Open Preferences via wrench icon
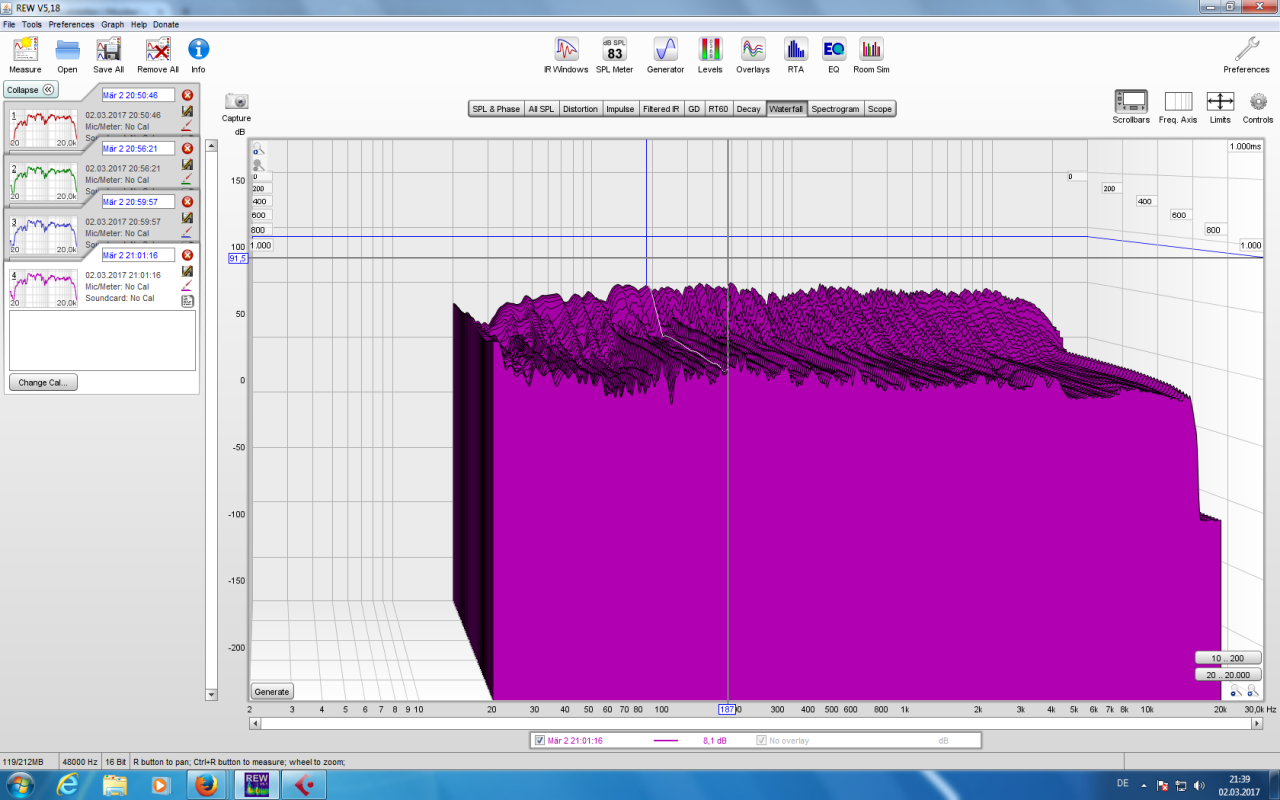The image size is (1280, 800). click(1246, 49)
